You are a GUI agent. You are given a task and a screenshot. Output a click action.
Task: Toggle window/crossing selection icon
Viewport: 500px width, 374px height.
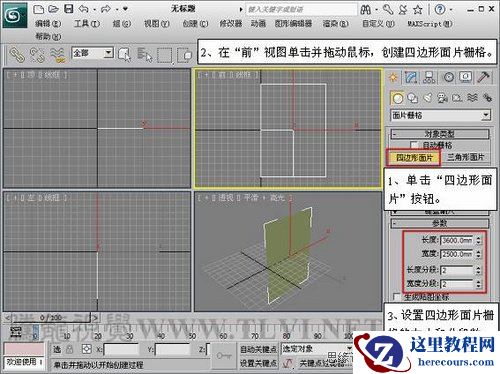point(185,55)
